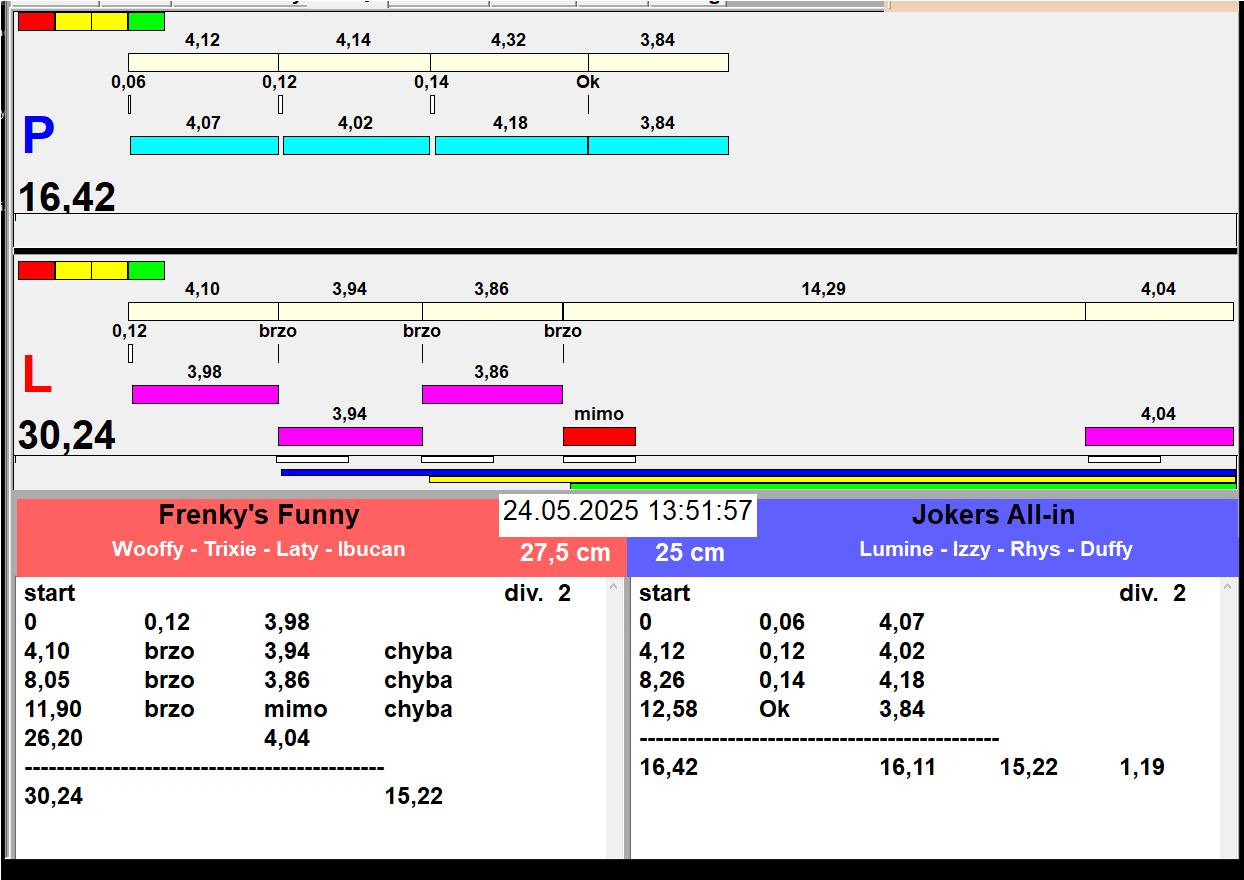This screenshot has width=1244, height=880.
Task: Click the 14,29 segment in lane L timeline
Action: point(823,312)
